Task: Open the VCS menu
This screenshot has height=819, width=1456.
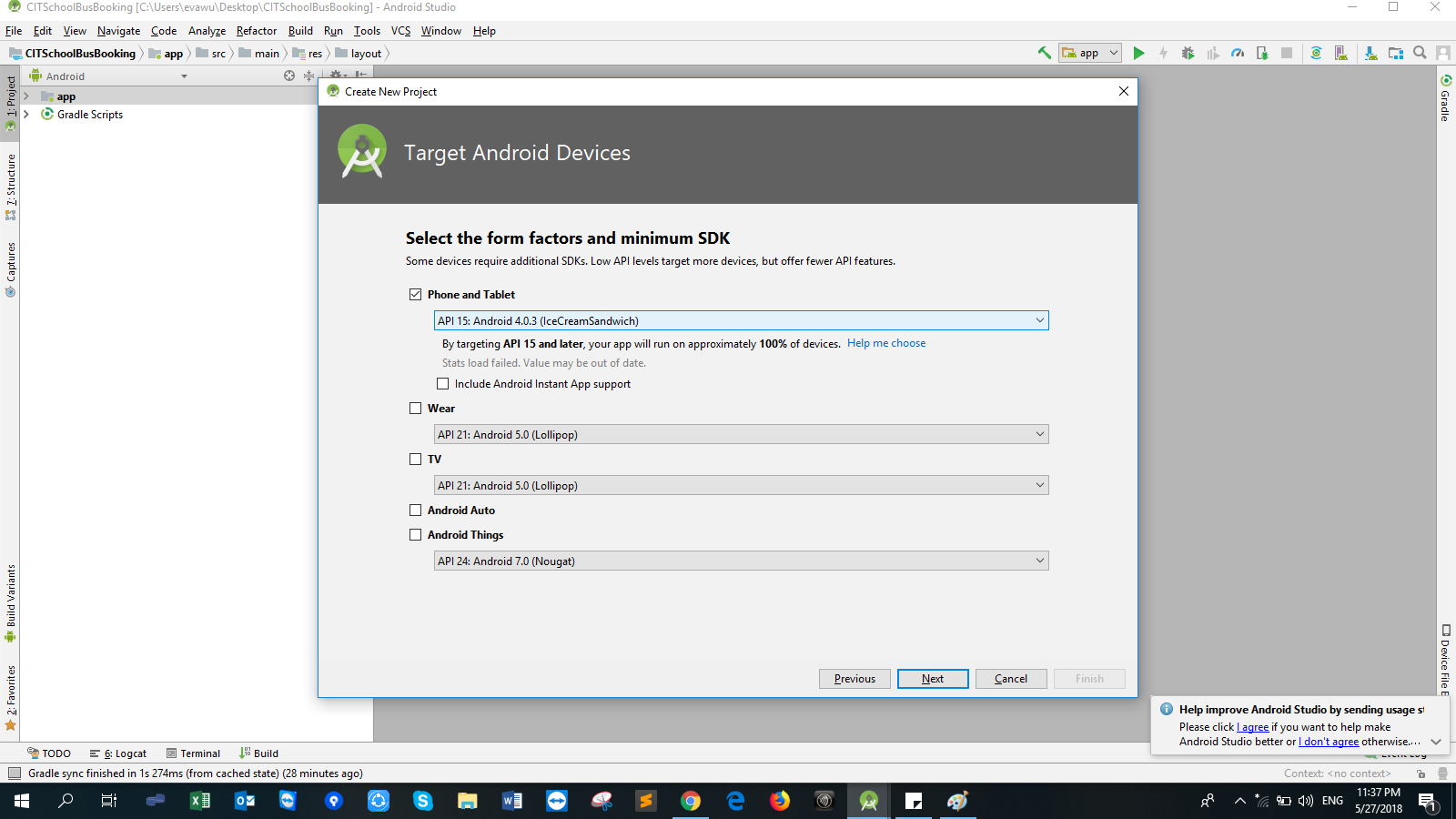Action: (x=401, y=31)
